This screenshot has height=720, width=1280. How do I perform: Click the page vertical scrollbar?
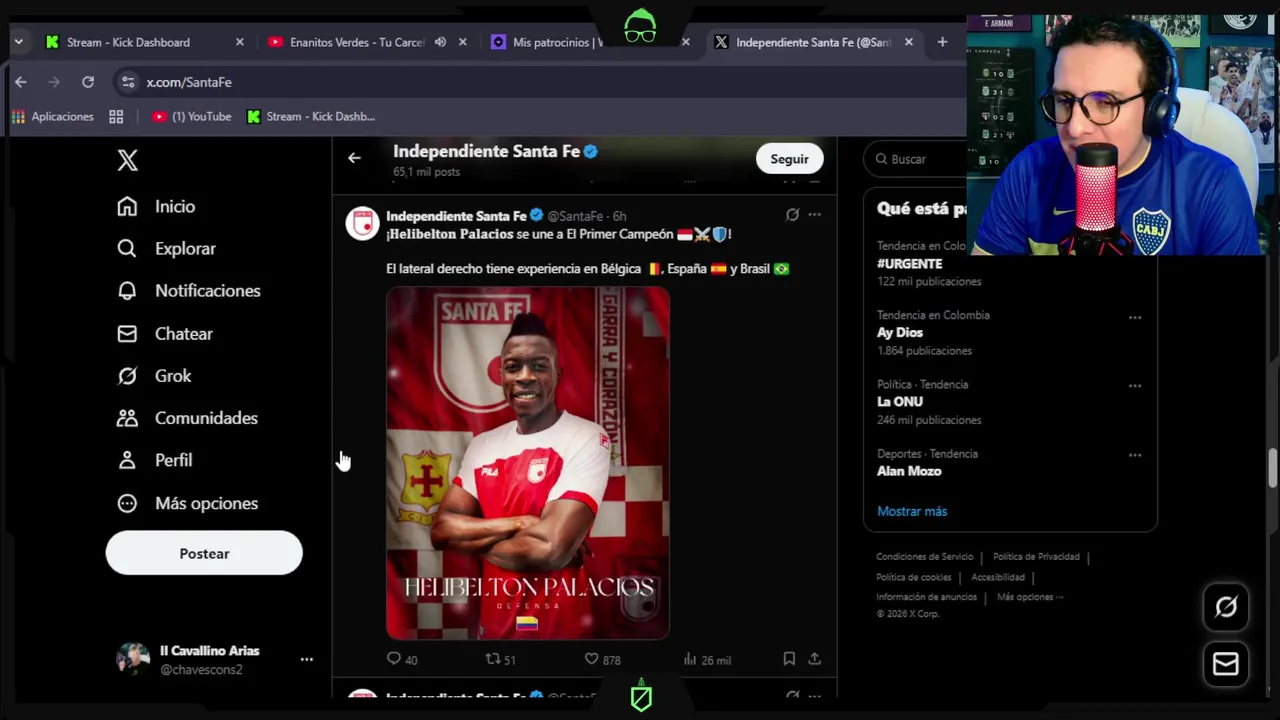click(x=1272, y=469)
